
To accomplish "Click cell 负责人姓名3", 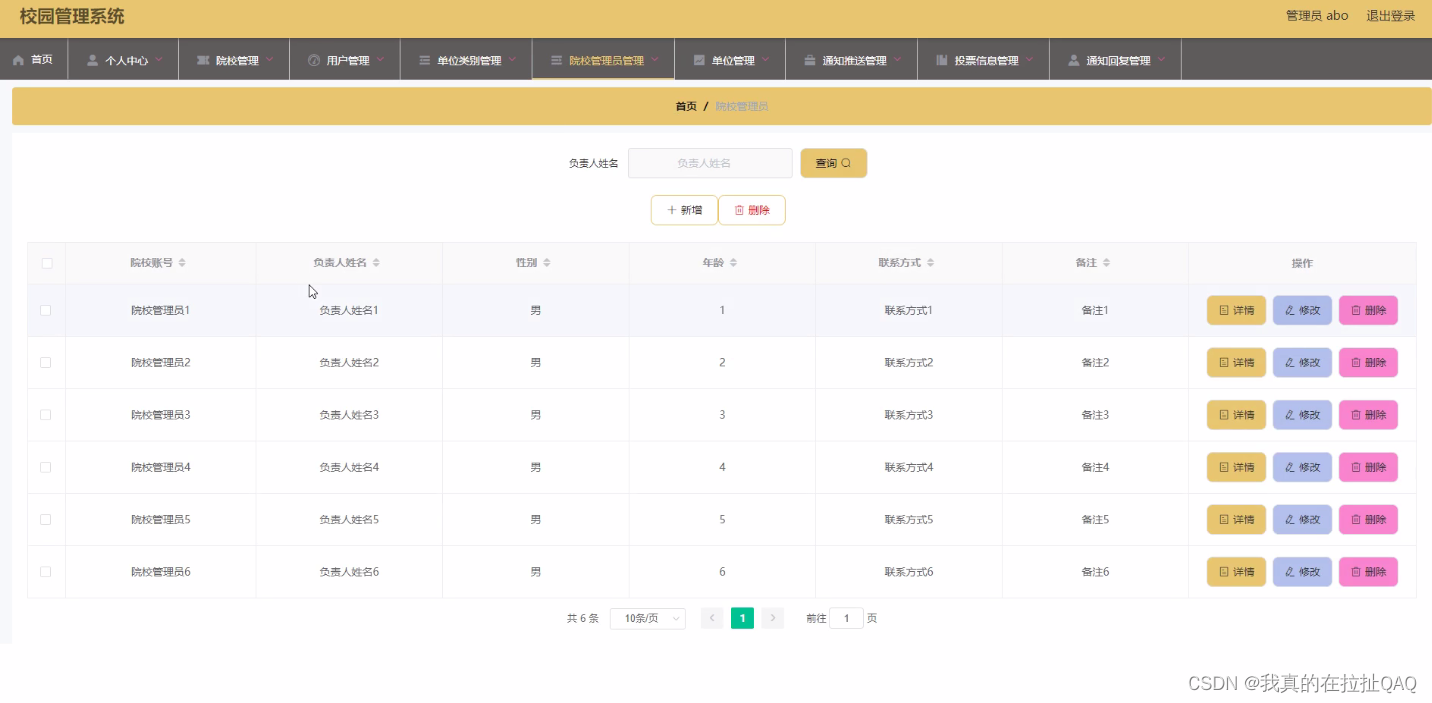I will point(349,415).
